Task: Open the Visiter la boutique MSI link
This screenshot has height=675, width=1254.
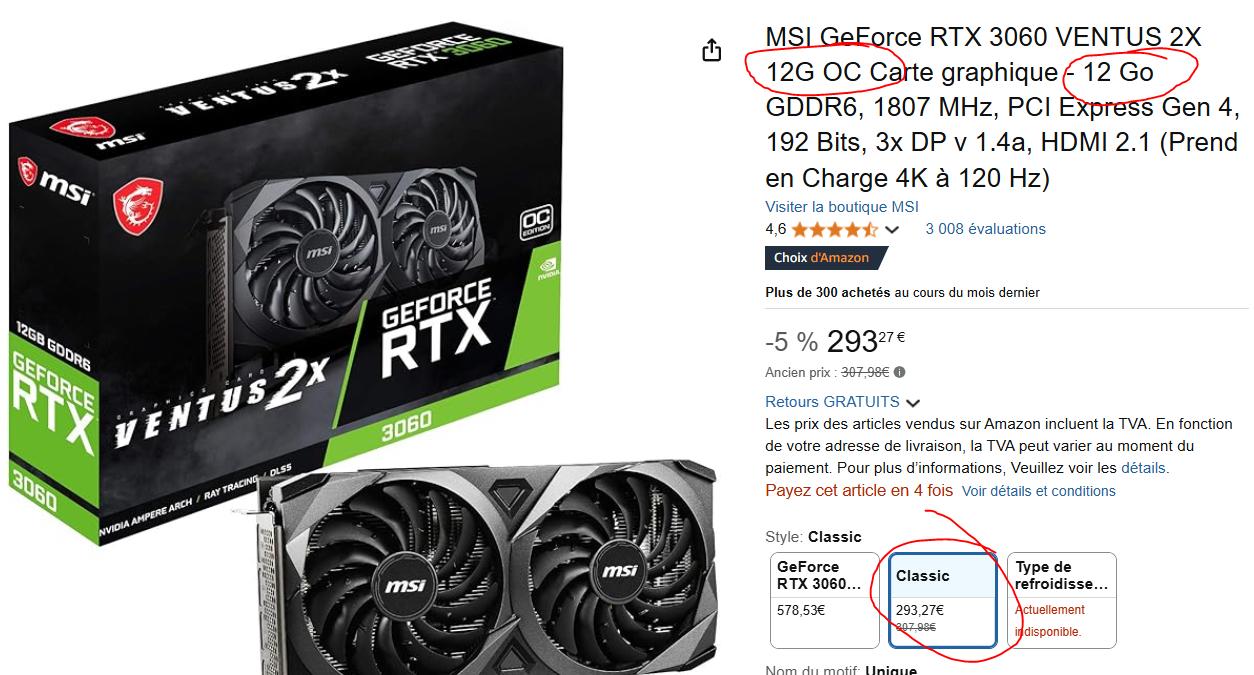Action: 841,207
